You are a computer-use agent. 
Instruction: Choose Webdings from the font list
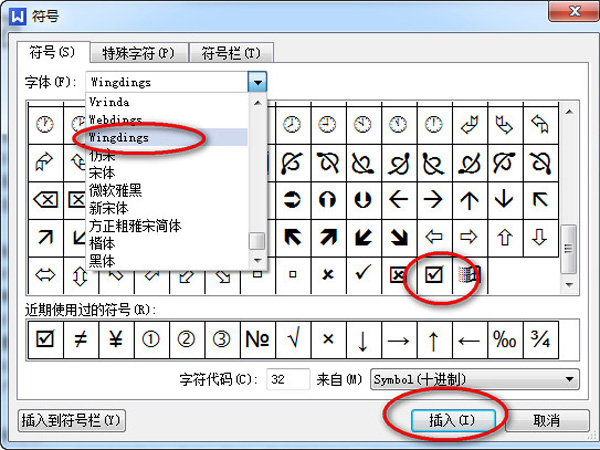pos(167,119)
